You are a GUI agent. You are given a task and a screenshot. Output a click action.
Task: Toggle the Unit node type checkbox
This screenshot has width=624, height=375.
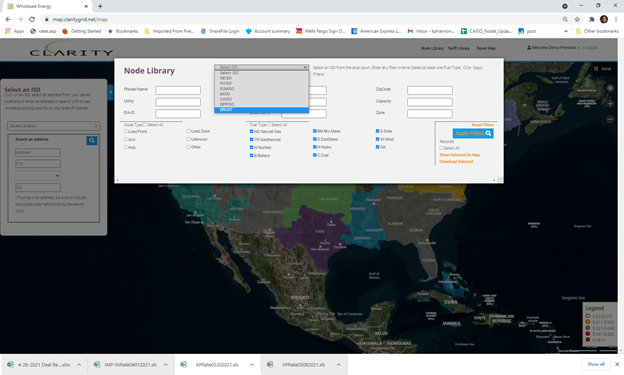126,140
